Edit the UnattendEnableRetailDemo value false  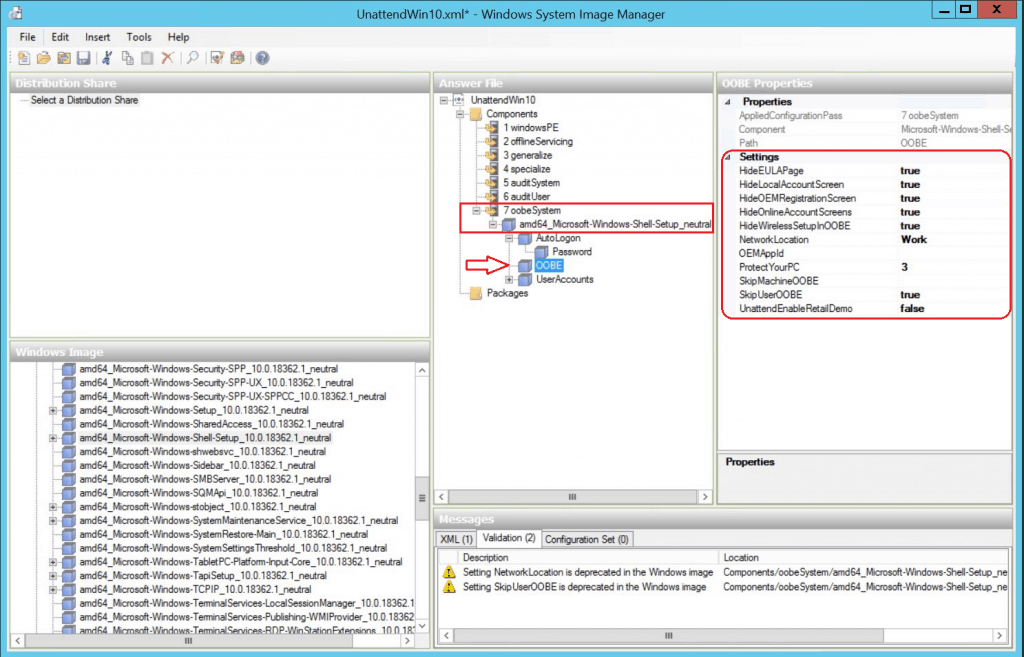point(954,308)
